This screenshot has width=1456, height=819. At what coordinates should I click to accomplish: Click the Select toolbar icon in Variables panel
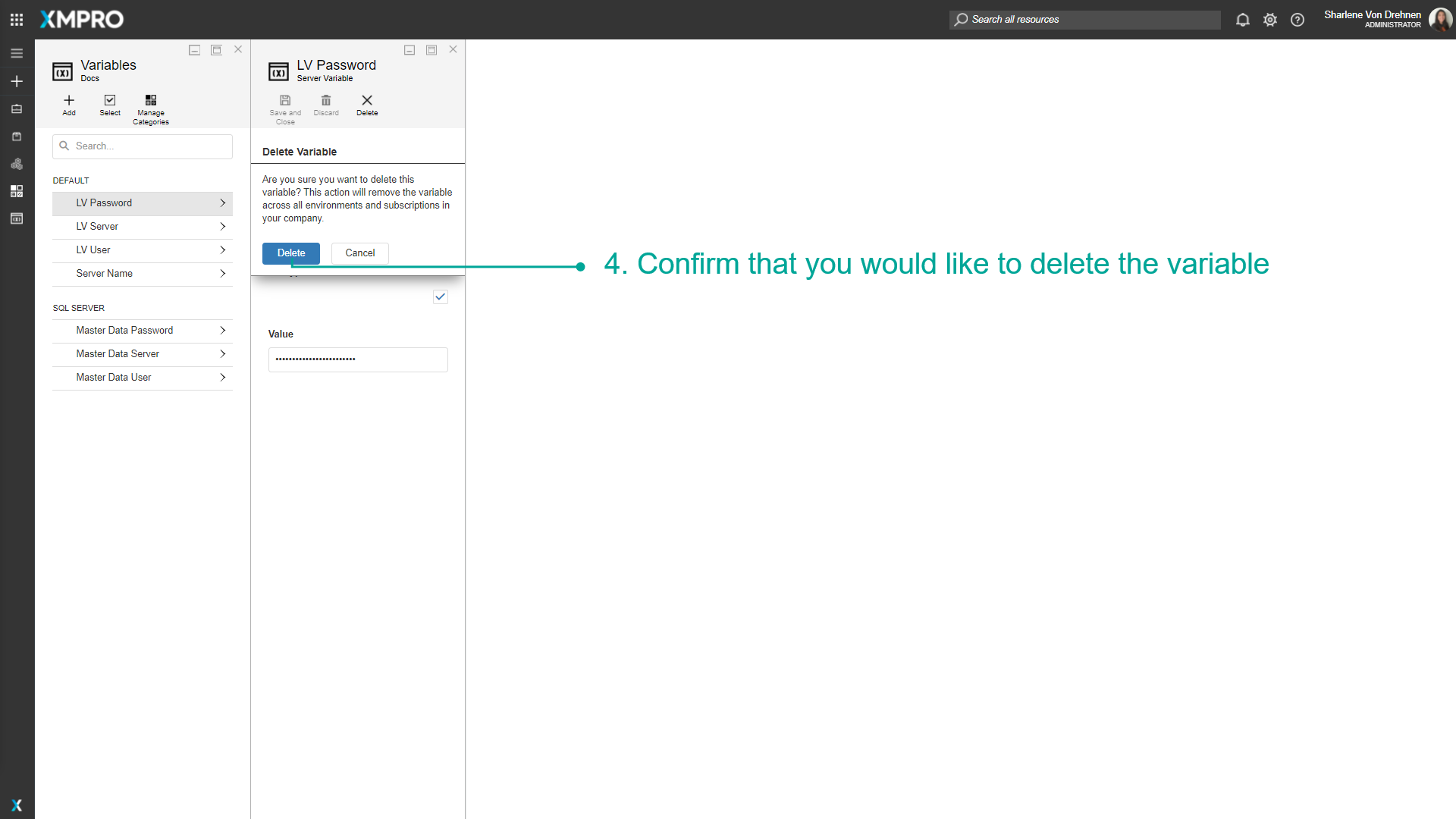pyautogui.click(x=109, y=99)
